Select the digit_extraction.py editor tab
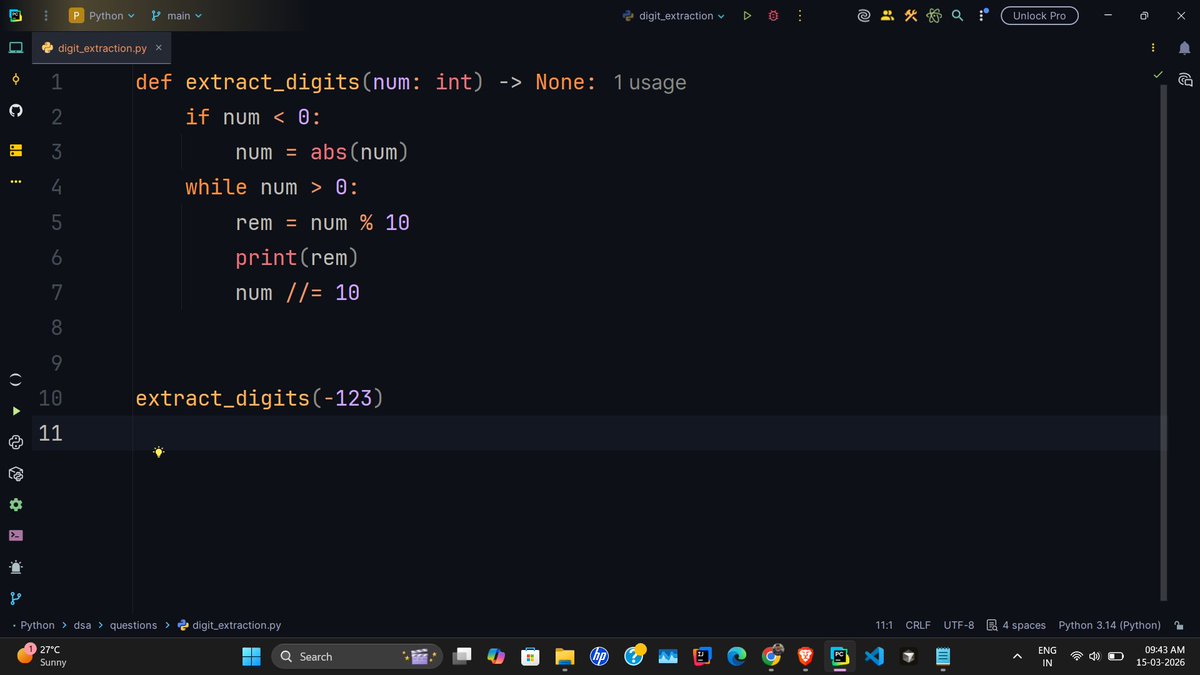 (99, 47)
